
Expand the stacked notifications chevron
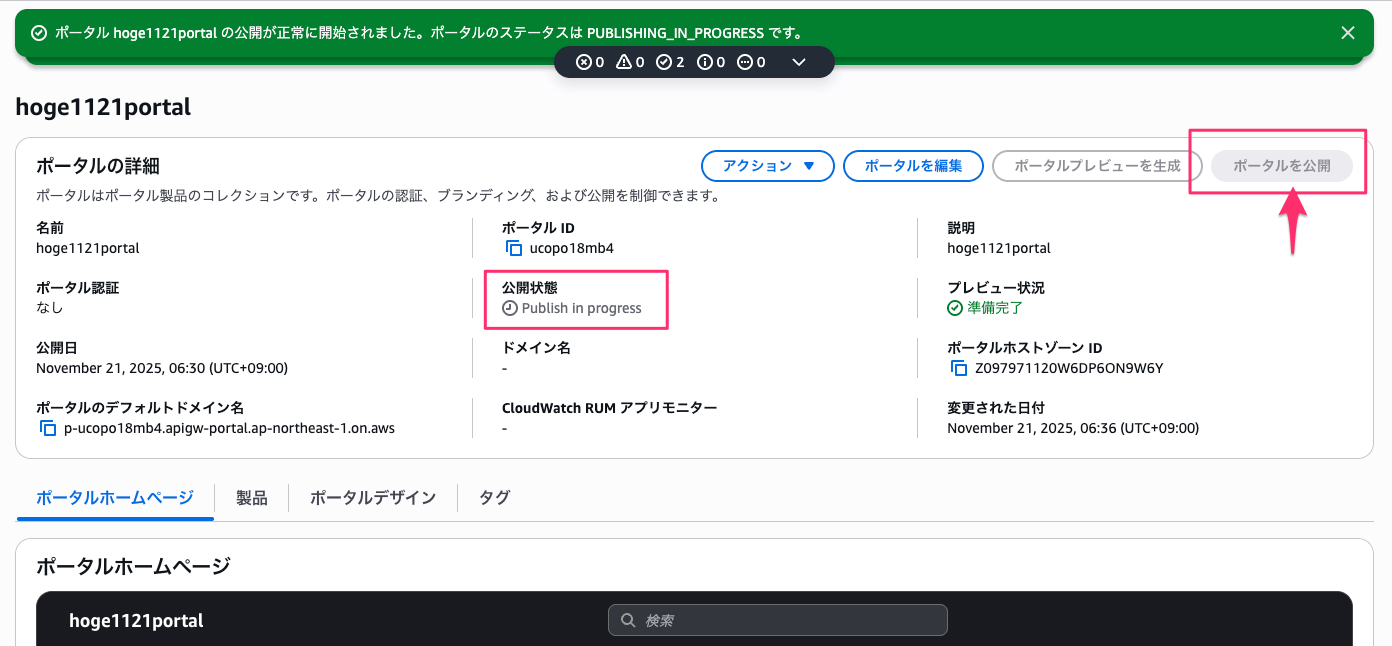(799, 62)
